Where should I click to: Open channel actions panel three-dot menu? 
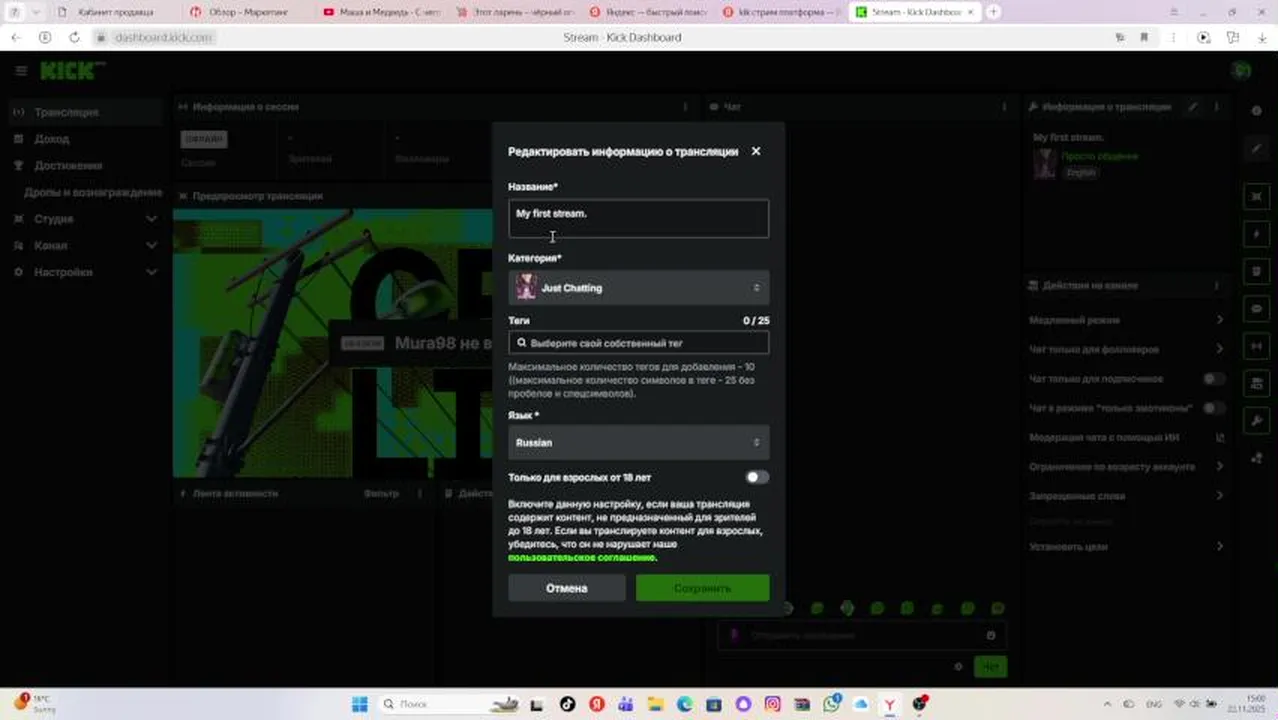coord(1216,285)
